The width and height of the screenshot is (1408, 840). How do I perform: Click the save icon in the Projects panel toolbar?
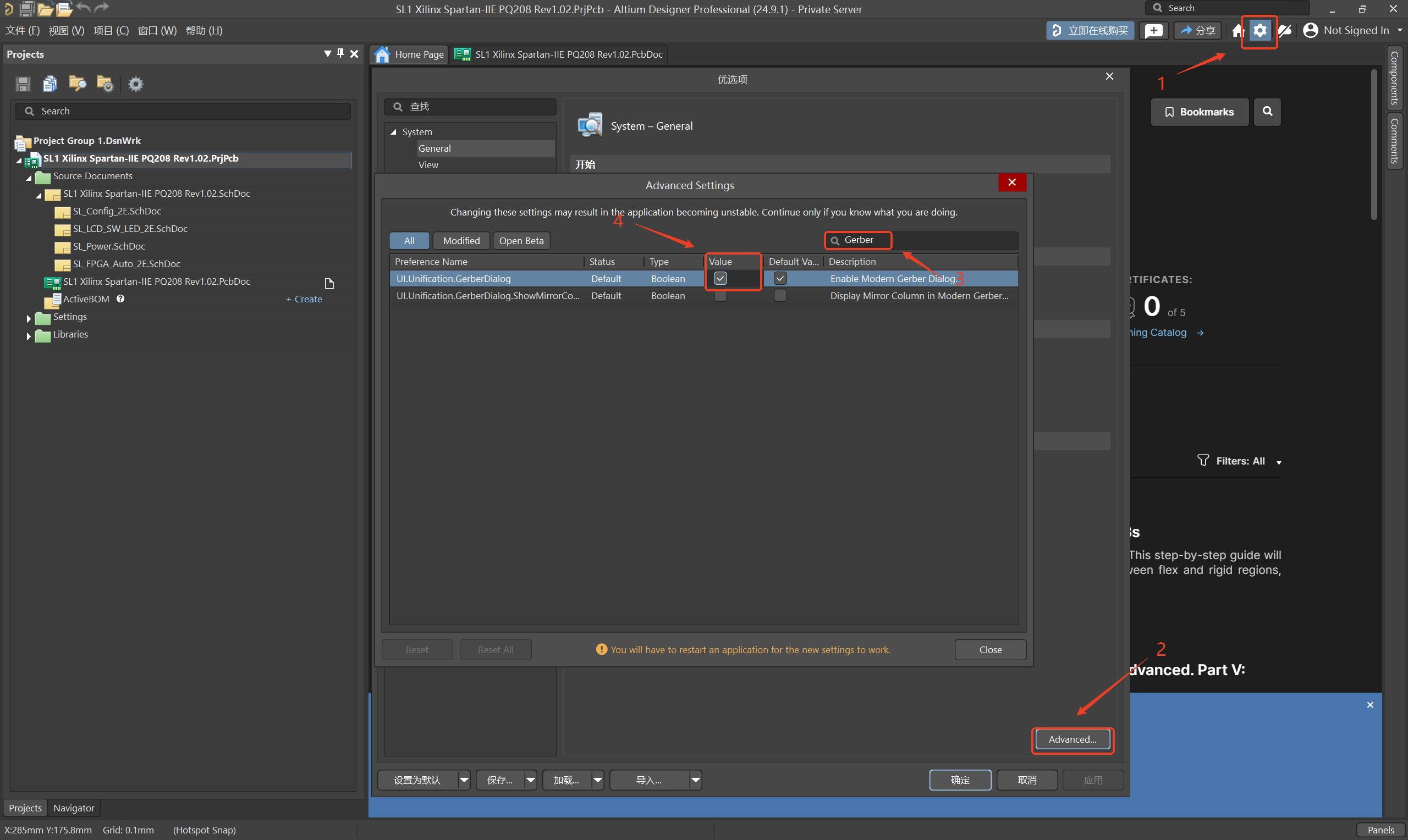pos(23,84)
